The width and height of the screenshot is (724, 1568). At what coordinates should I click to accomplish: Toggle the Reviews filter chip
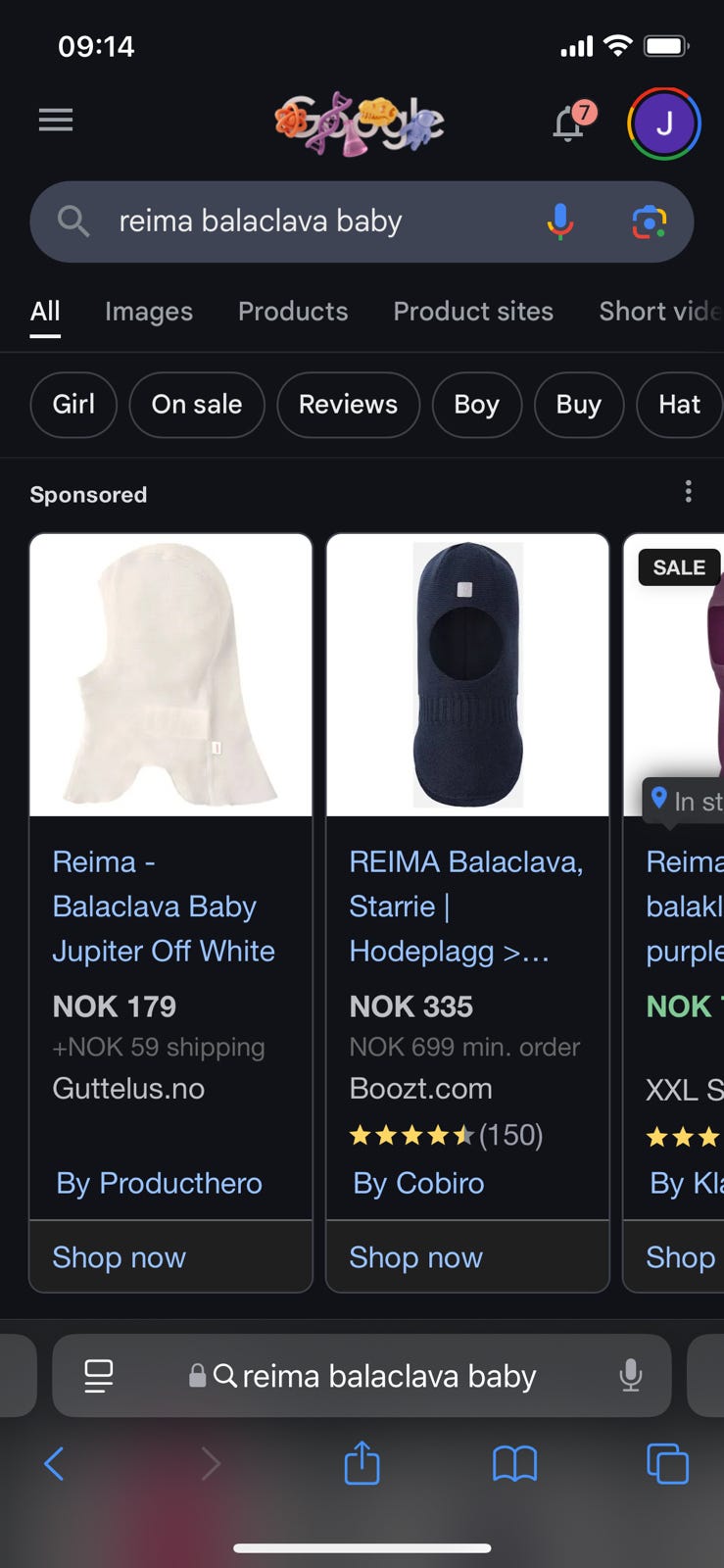click(348, 405)
